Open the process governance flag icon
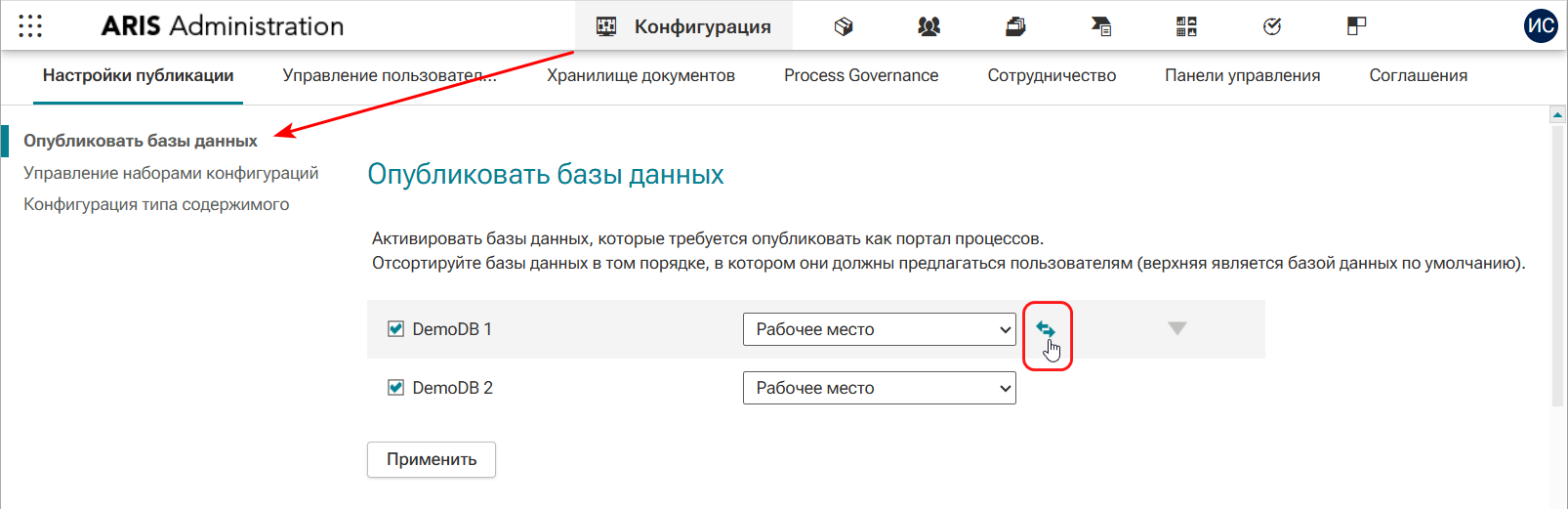Viewport: 1568px width, 509px height. 1101,26
